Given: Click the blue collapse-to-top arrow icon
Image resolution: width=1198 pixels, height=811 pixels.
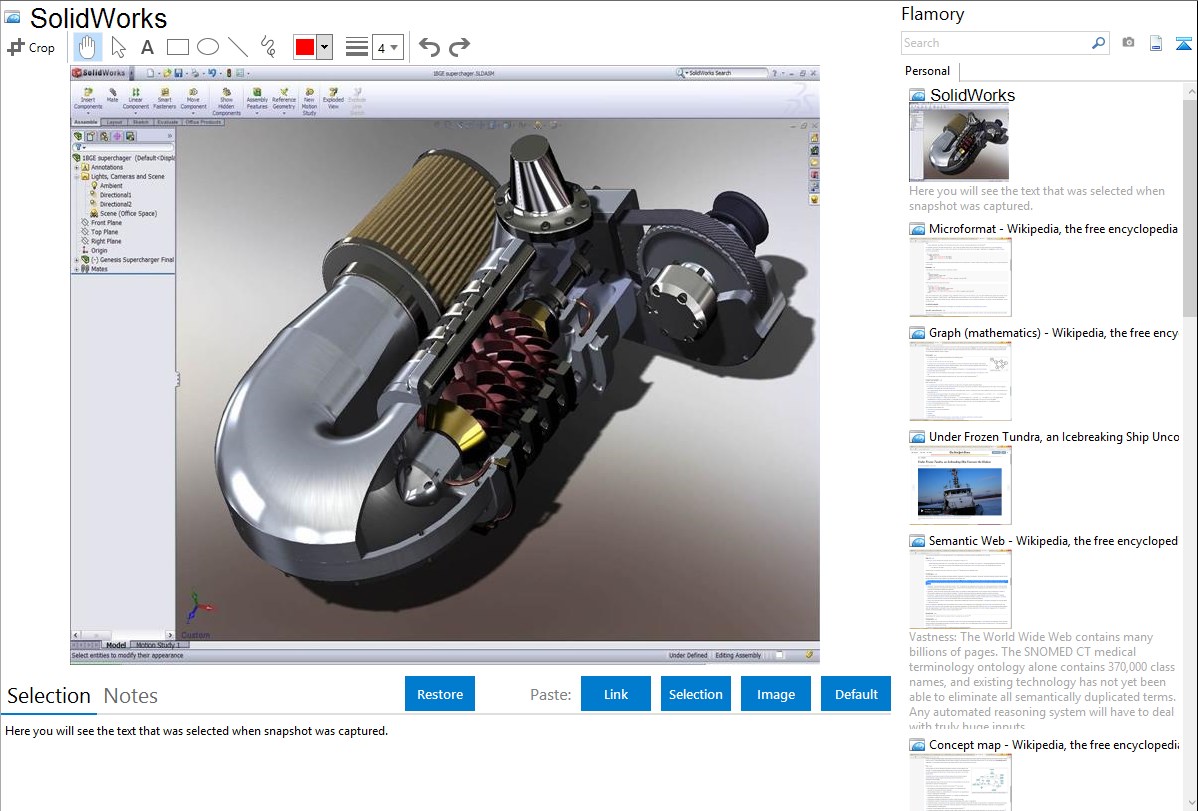Looking at the screenshot, I should pyautogui.click(x=1183, y=44).
